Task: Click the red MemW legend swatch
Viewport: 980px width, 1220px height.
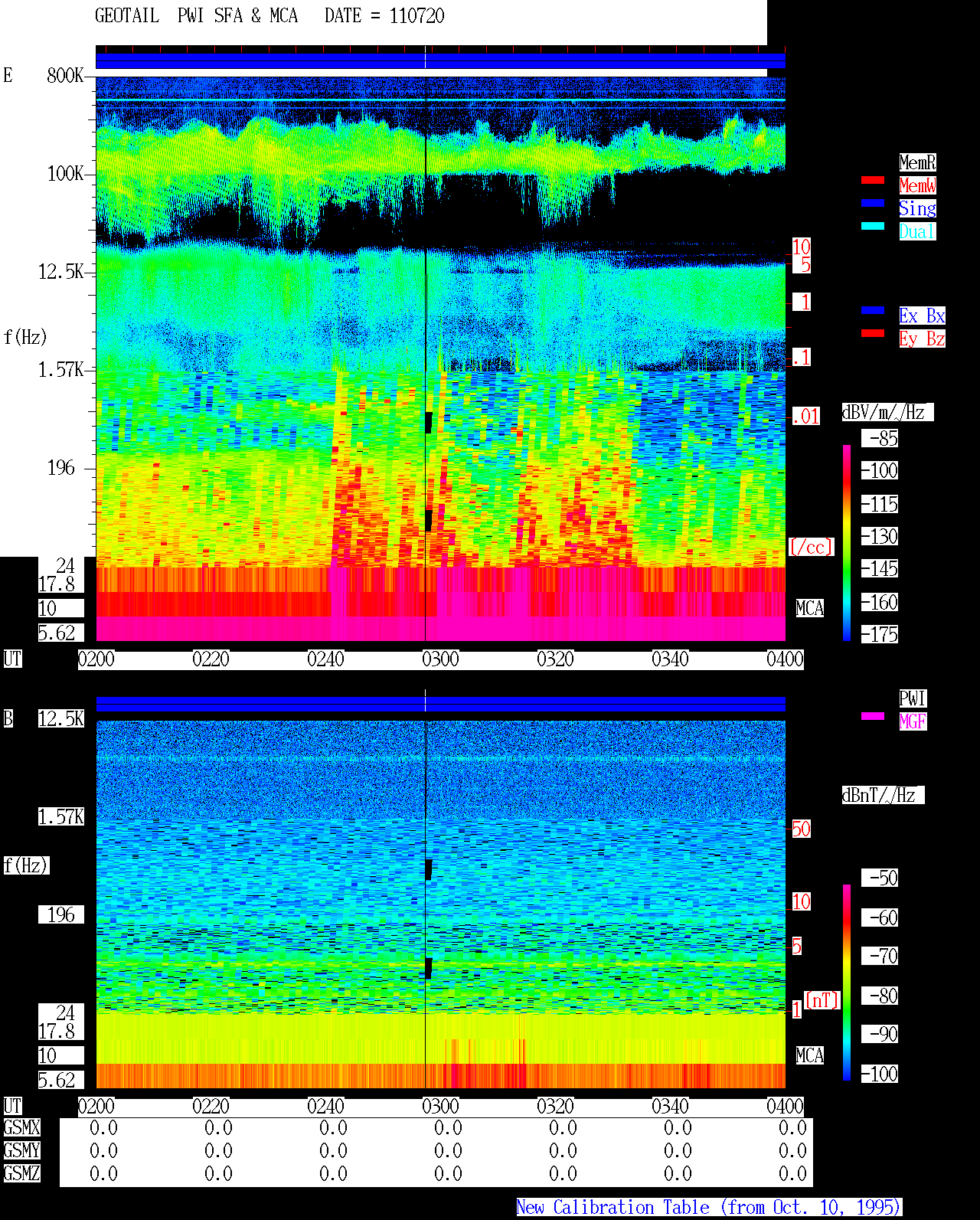Action: [x=873, y=180]
